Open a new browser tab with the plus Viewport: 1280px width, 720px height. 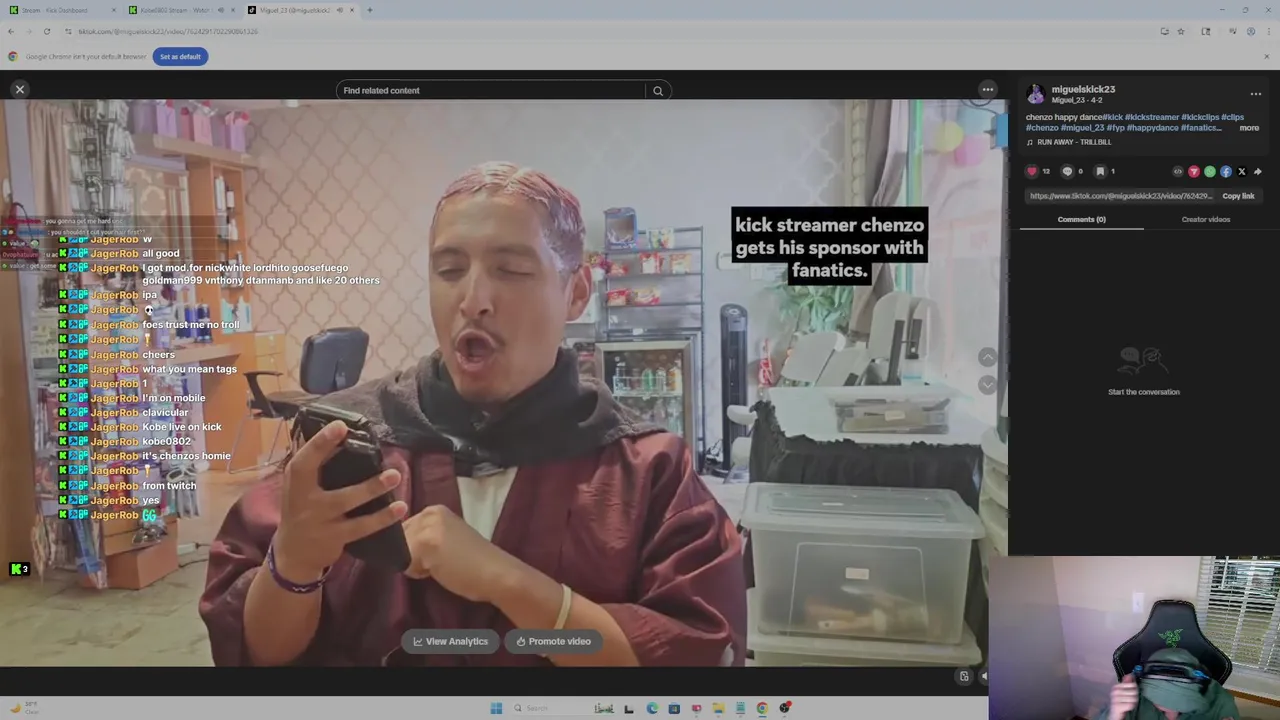tap(369, 10)
